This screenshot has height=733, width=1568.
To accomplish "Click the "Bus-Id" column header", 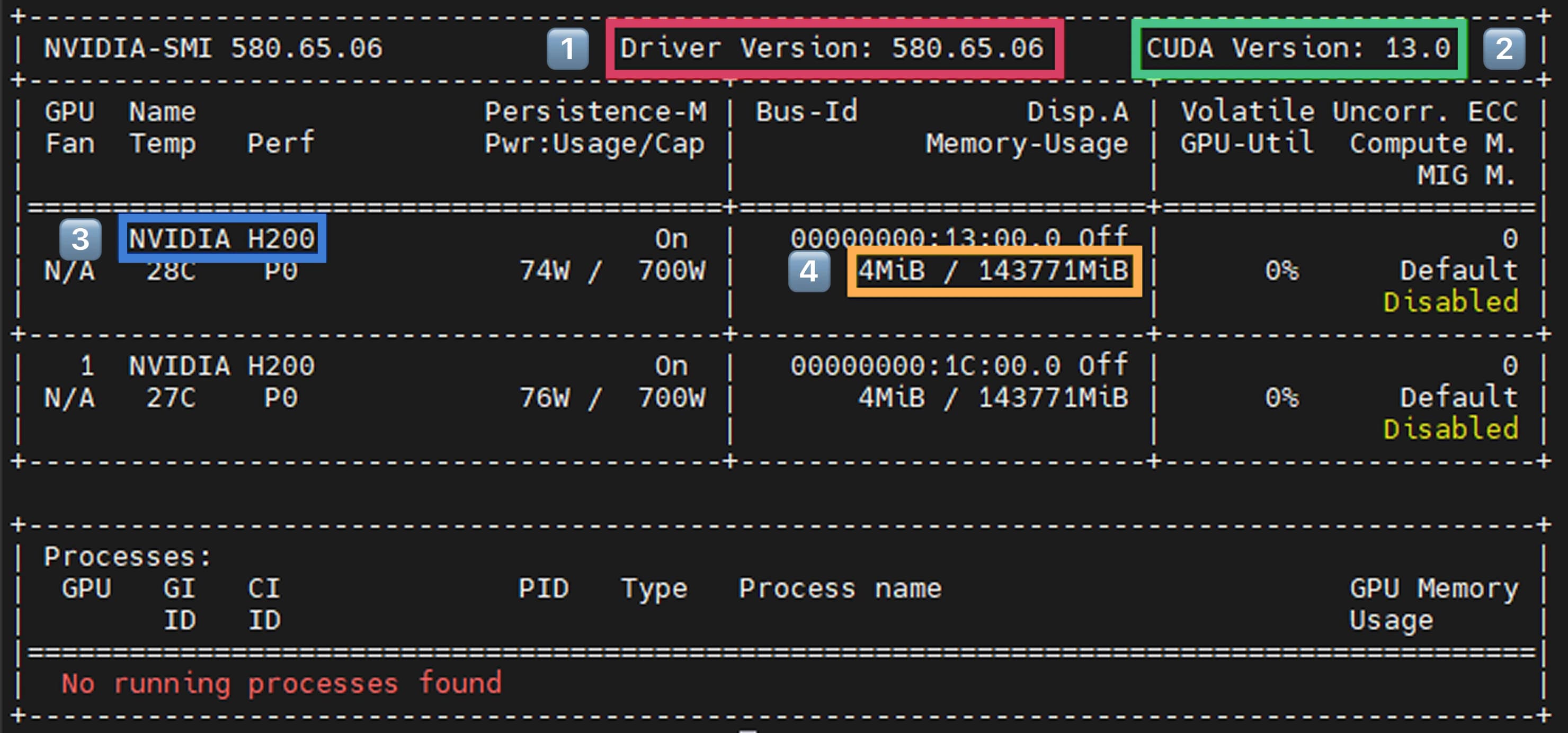I will click(x=807, y=111).
